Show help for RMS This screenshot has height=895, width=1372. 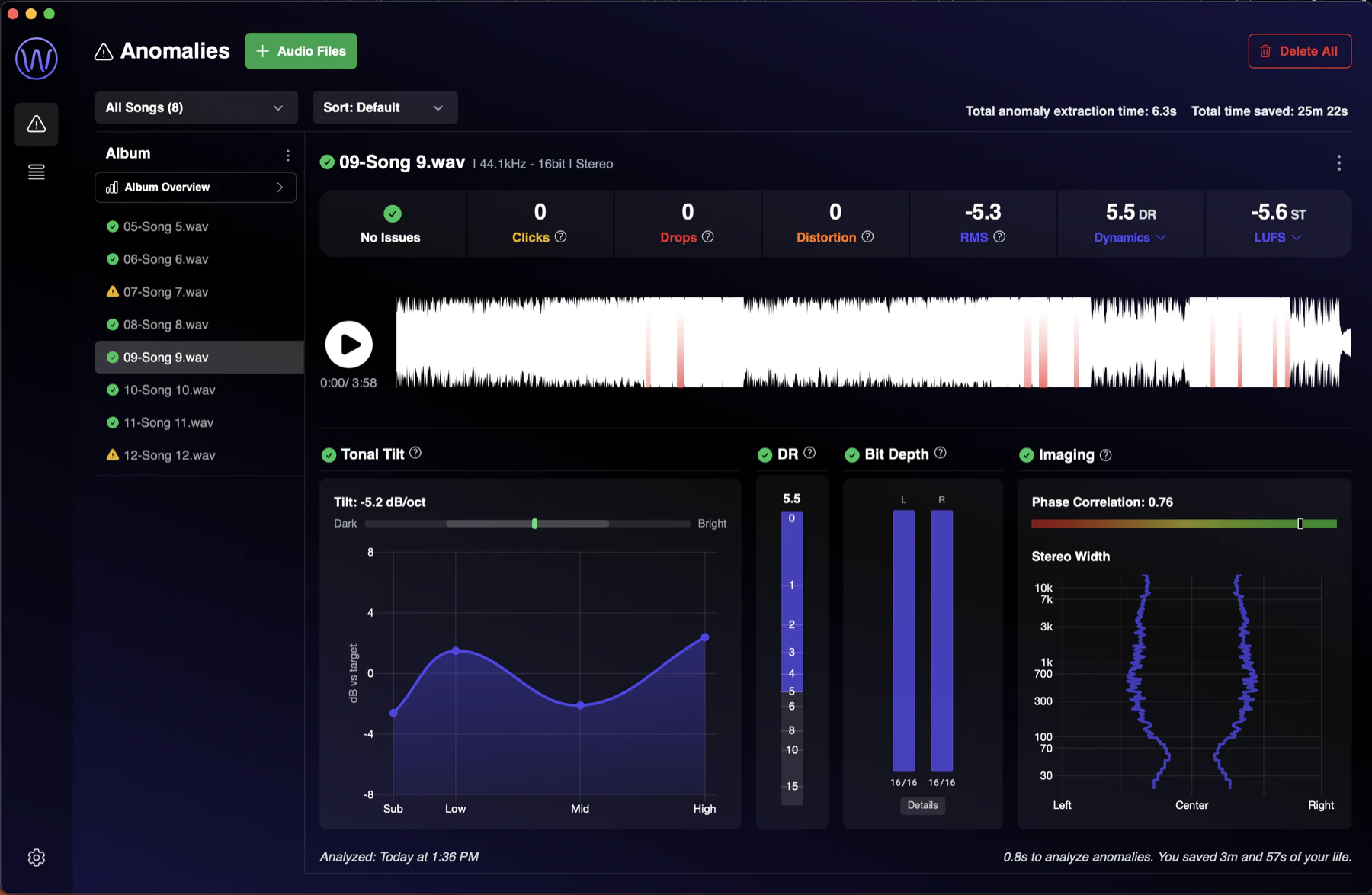coord(999,236)
